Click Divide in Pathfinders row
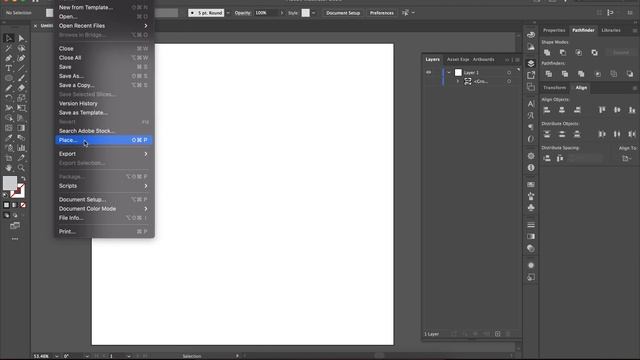 click(549, 74)
